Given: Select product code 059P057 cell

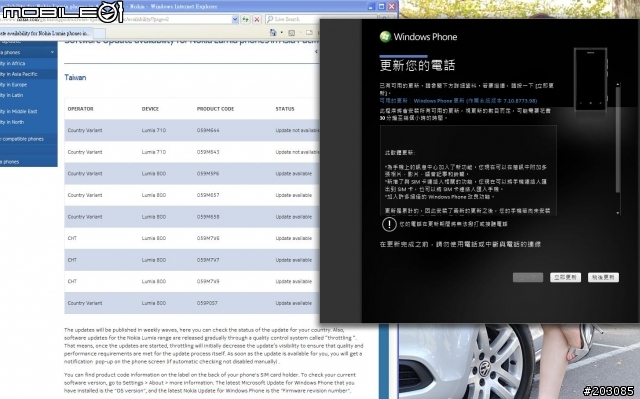Looking at the screenshot, I should [x=207, y=303].
